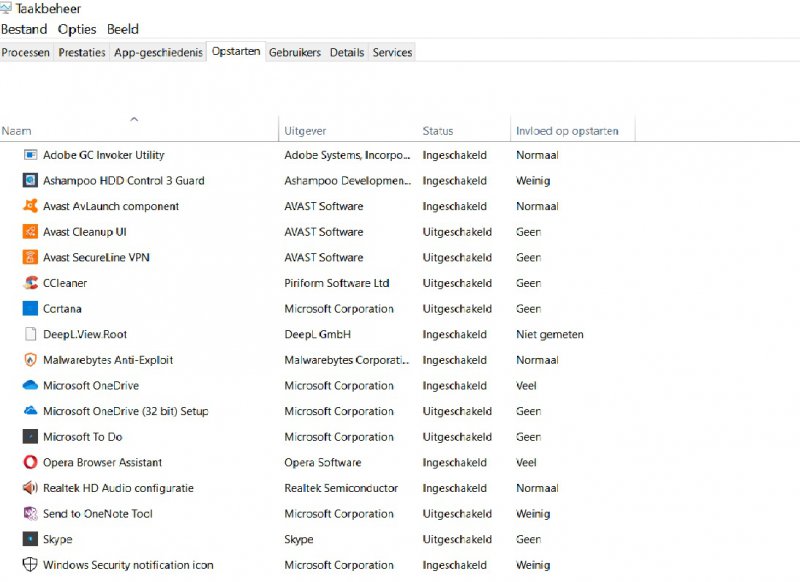
Task: Click the Microsoft To Do icon
Action: point(30,437)
